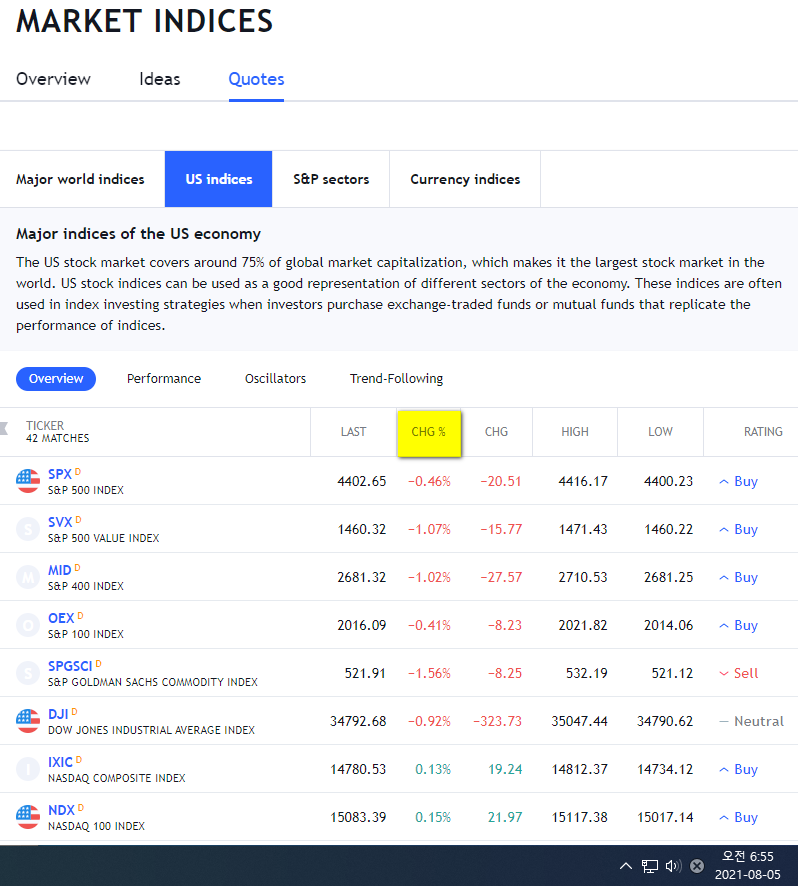Switch to Performance column set
The height and width of the screenshot is (886, 798).
coord(164,379)
